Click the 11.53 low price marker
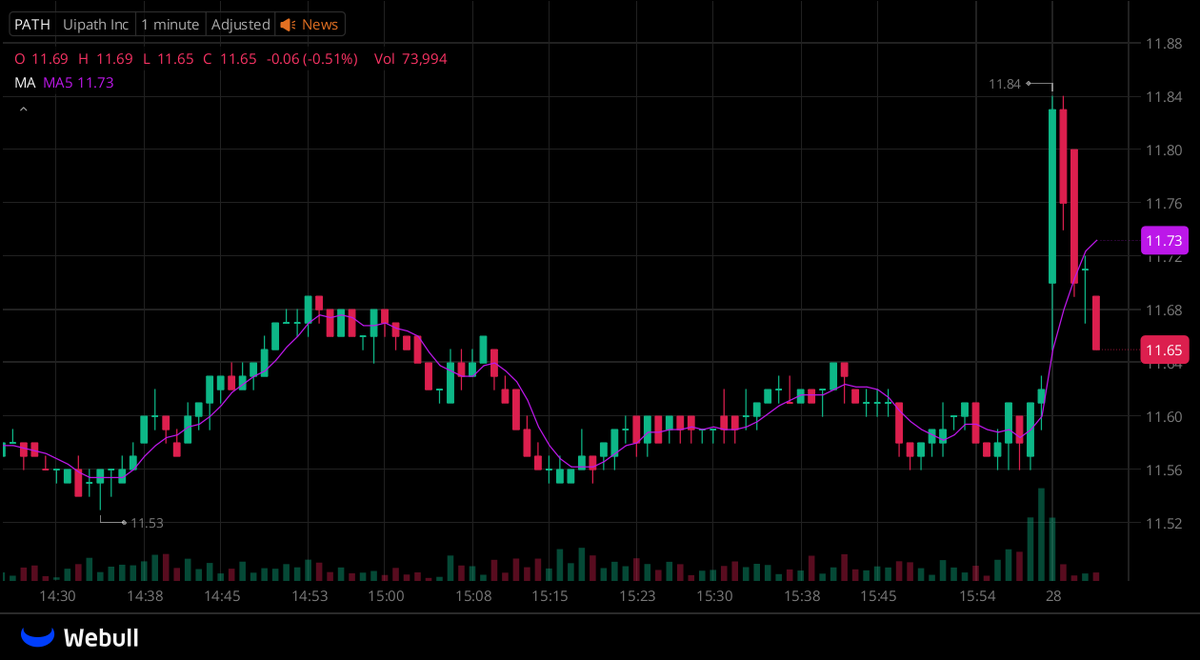The height and width of the screenshot is (660, 1200). click(x=147, y=523)
